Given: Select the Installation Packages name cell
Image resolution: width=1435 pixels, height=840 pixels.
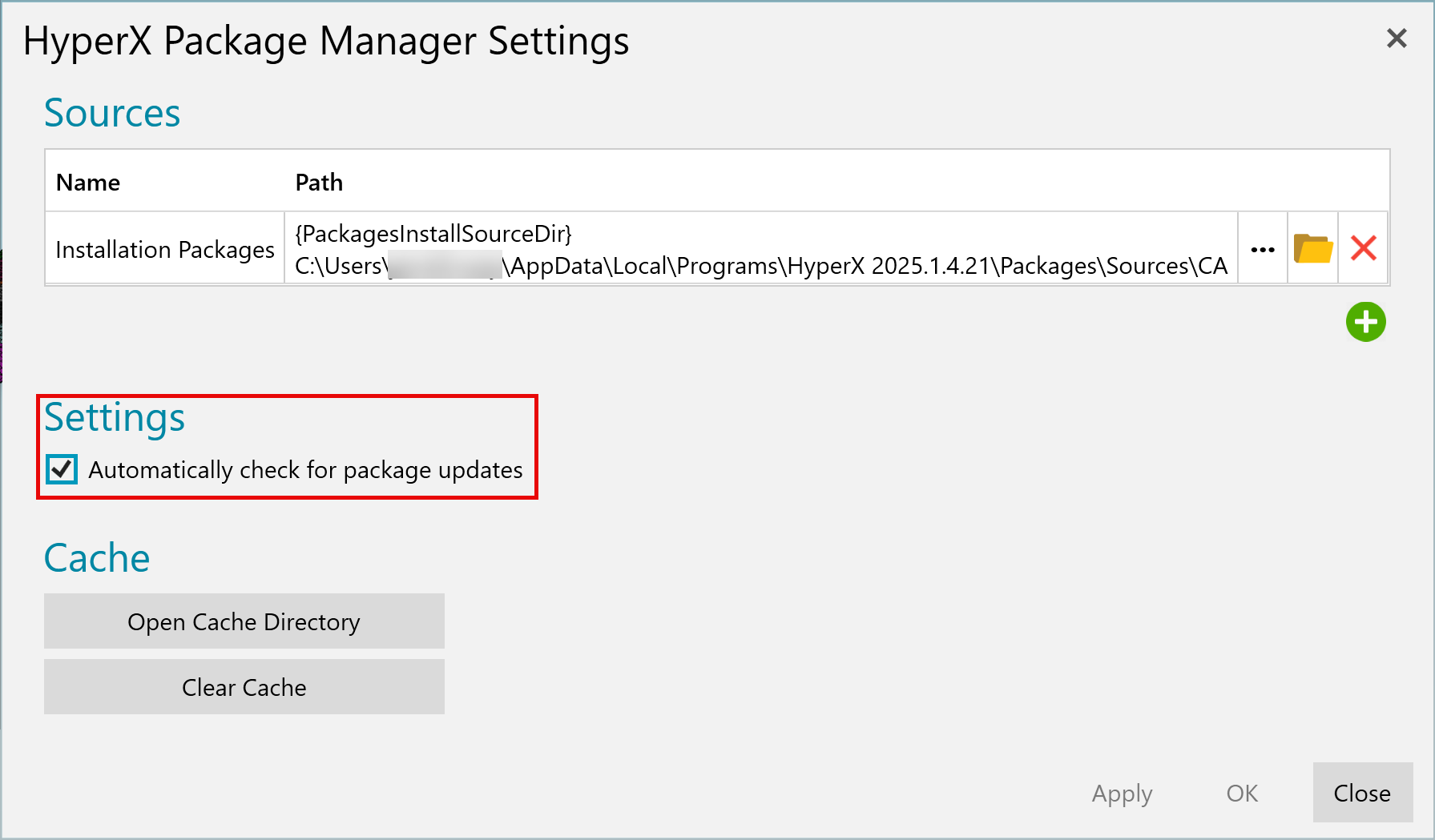Looking at the screenshot, I should pos(165,249).
